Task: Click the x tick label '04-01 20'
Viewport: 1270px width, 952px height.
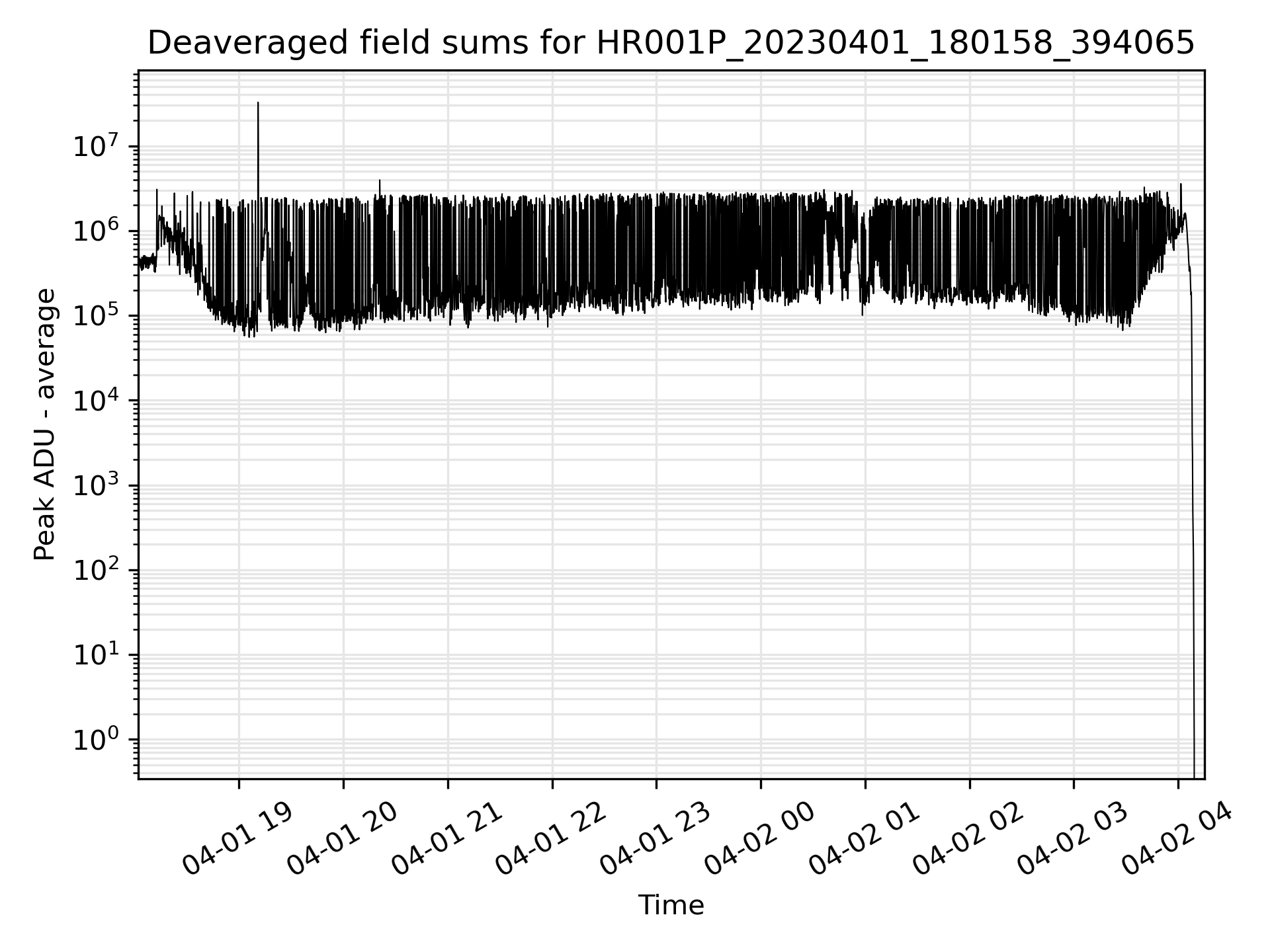Action: point(342,840)
